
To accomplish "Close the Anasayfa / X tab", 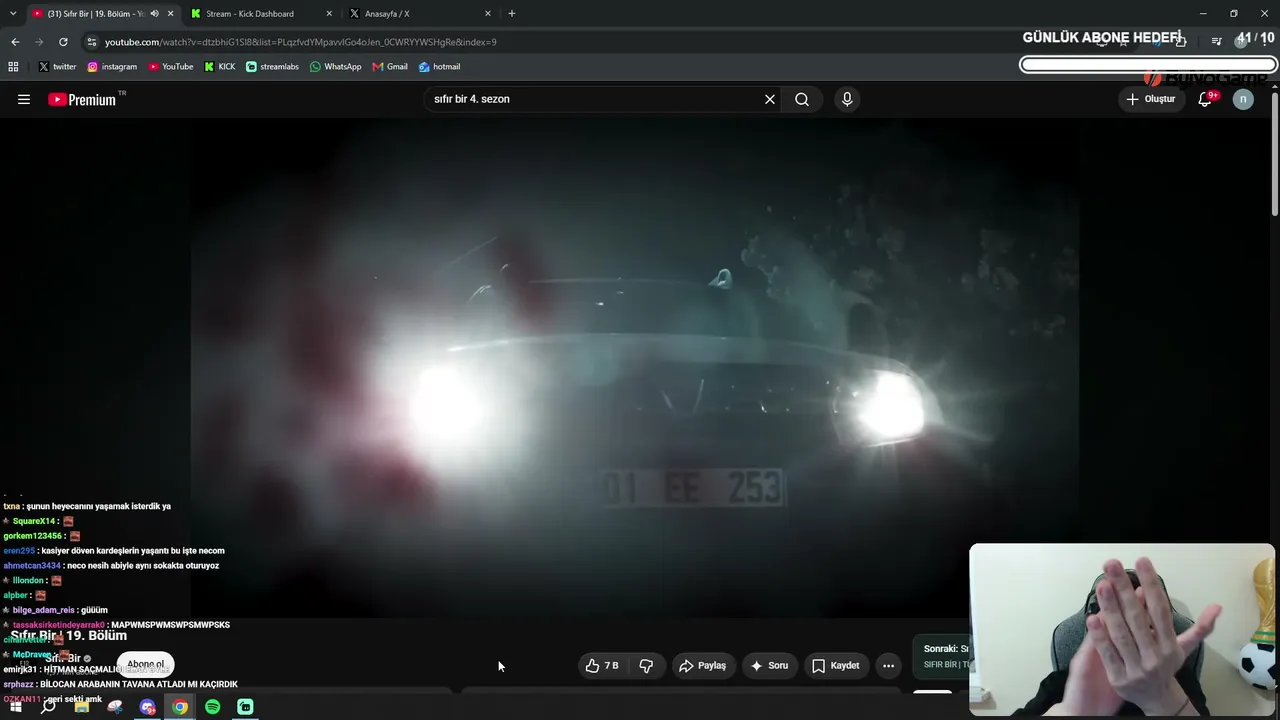I will [x=488, y=14].
